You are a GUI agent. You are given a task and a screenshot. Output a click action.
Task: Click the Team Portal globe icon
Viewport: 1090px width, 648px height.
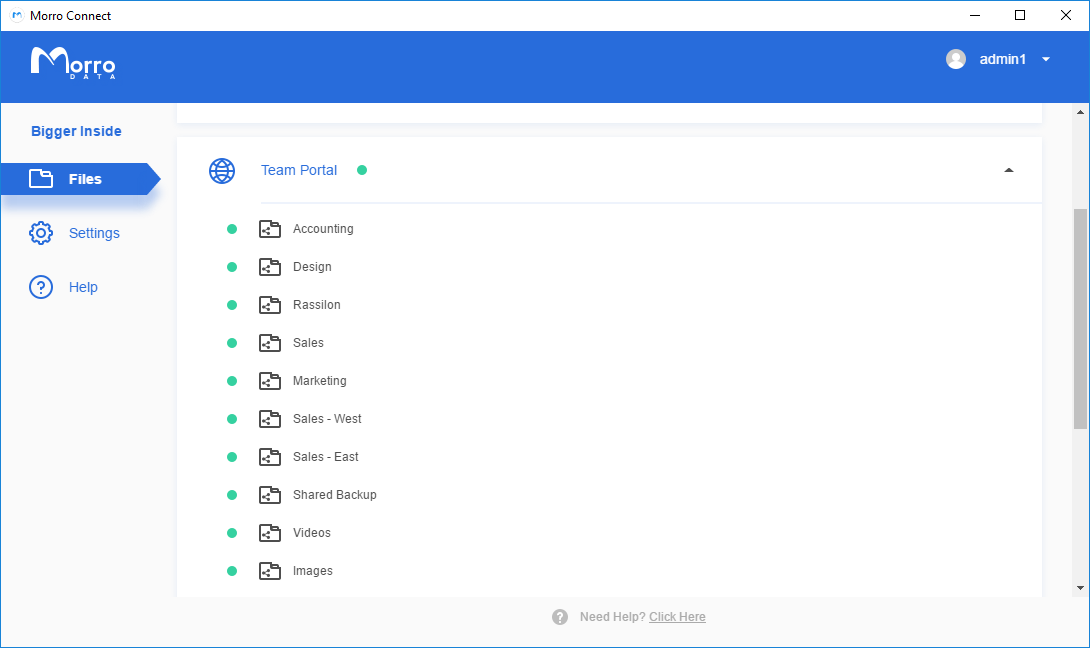pyautogui.click(x=221, y=170)
